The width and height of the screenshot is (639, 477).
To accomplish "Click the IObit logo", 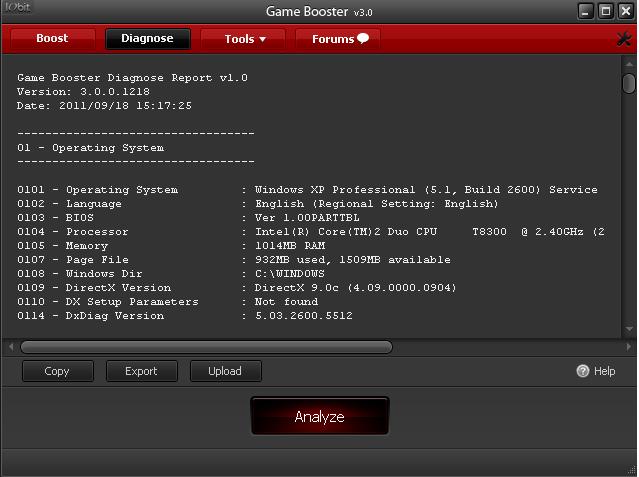I will point(18,7).
